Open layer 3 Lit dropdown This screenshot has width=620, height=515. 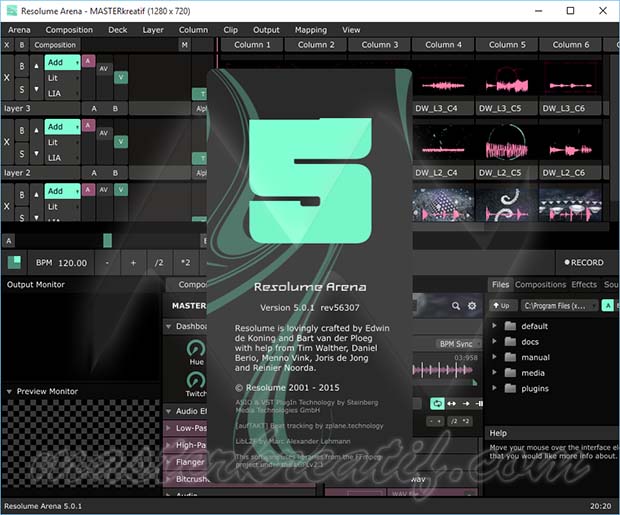pyautogui.click(x=62, y=78)
